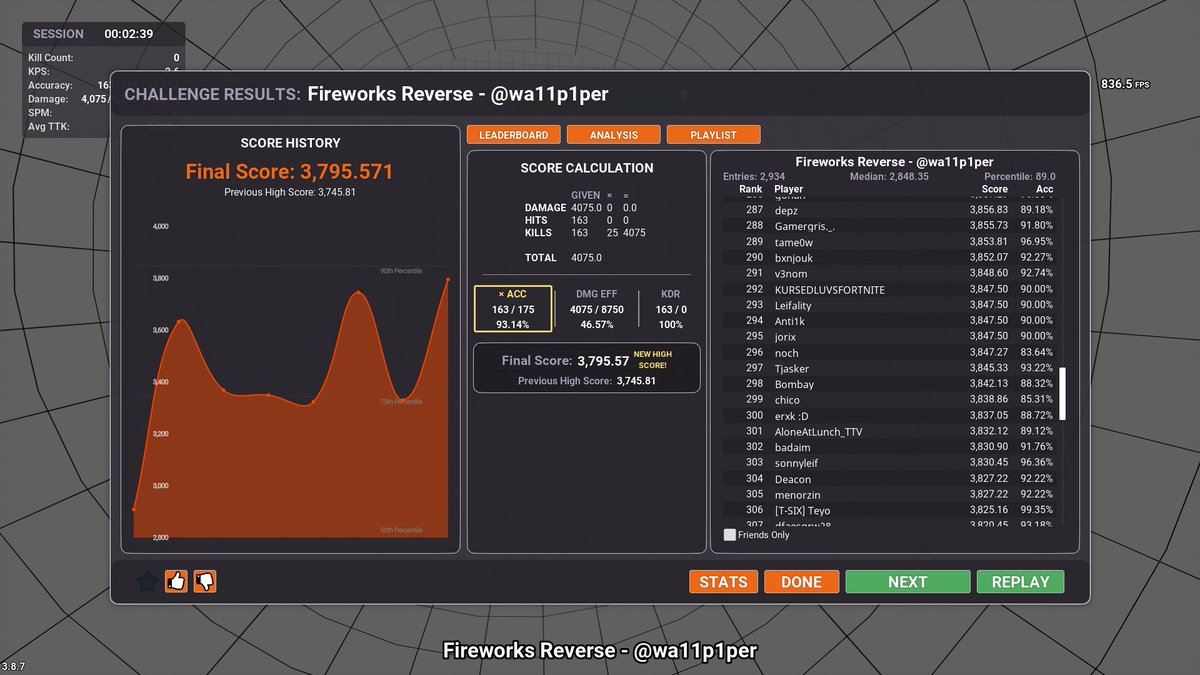Click the Rank column header

[x=750, y=189]
